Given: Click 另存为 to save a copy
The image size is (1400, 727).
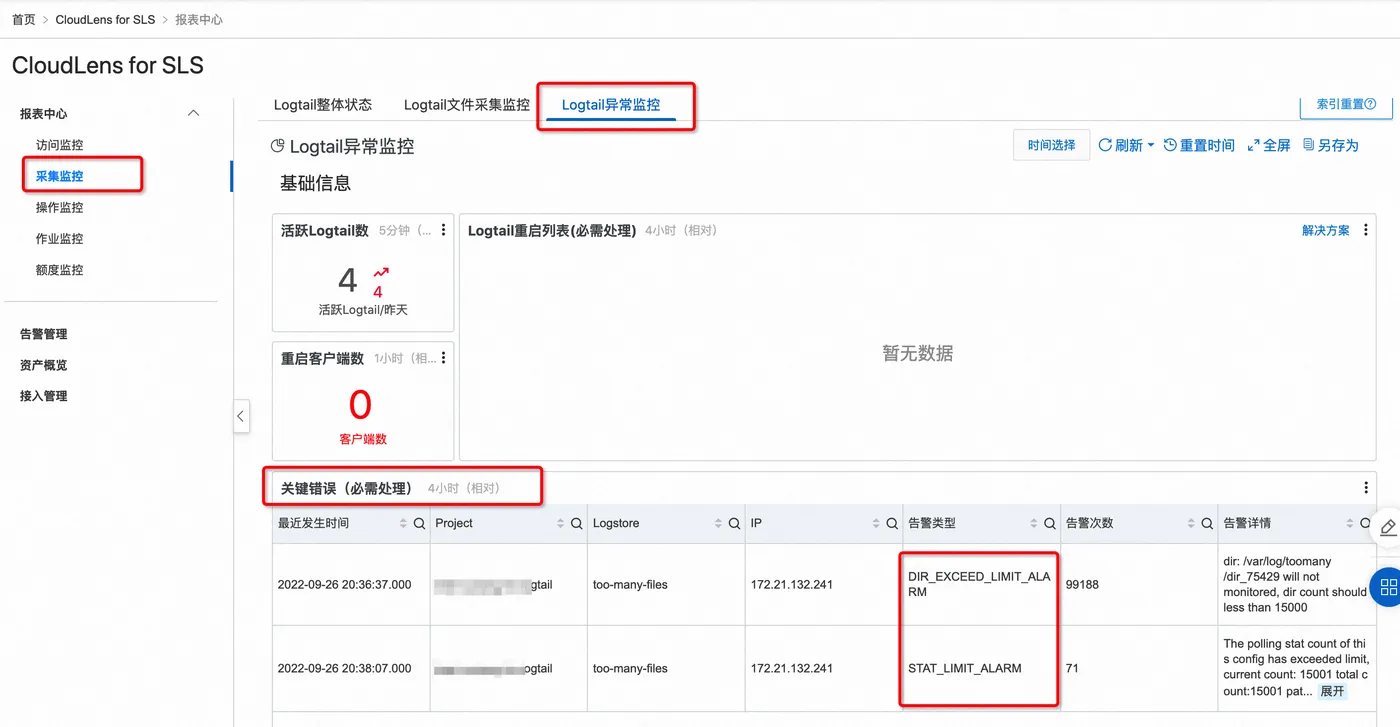Looking at the screenshot, I should (1331, 145).
